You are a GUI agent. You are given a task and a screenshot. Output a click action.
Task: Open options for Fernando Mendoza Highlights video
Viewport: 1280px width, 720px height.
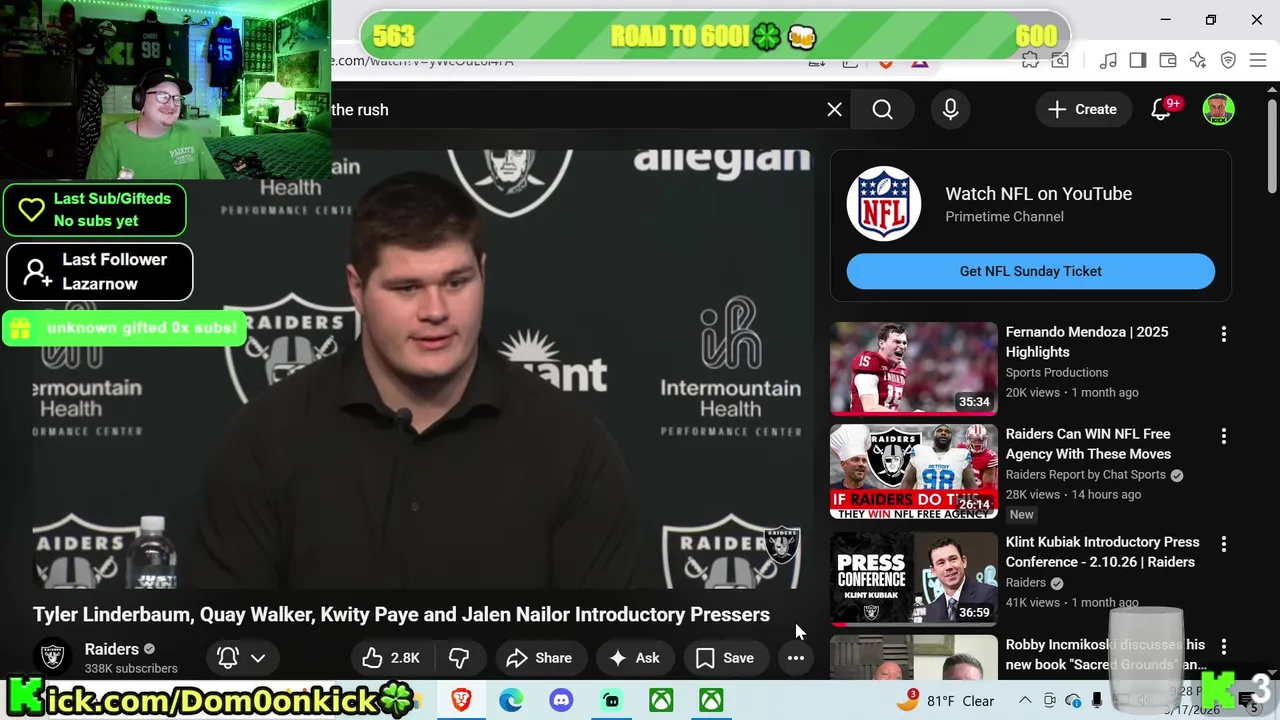click(x=1223, y=334)
